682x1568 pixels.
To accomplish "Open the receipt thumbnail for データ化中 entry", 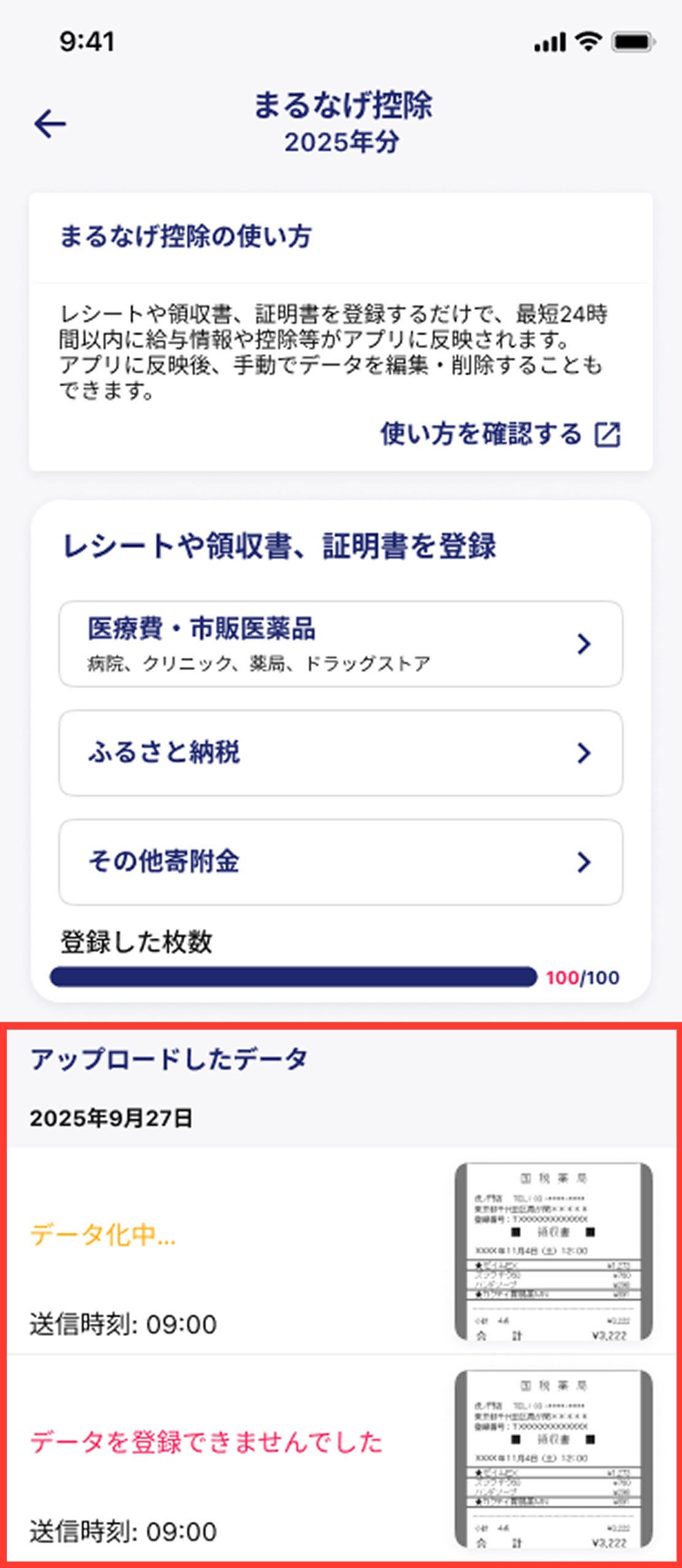I will click(554, 1251).
